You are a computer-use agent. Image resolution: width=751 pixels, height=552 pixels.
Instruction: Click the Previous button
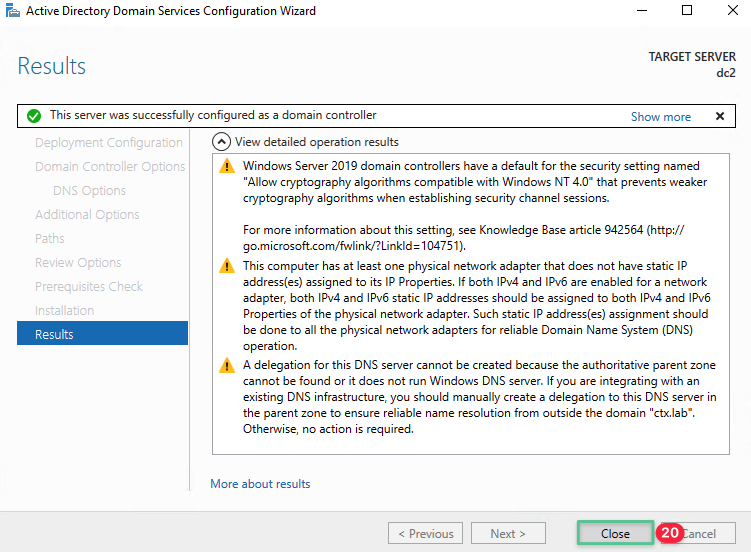point(425,534)
